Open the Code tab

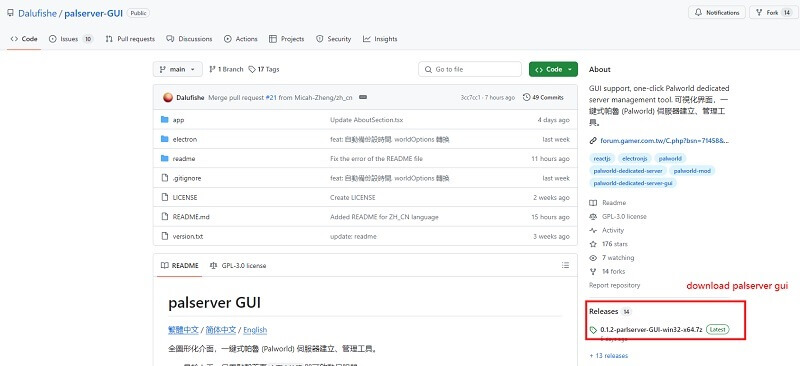pos(23,39)
